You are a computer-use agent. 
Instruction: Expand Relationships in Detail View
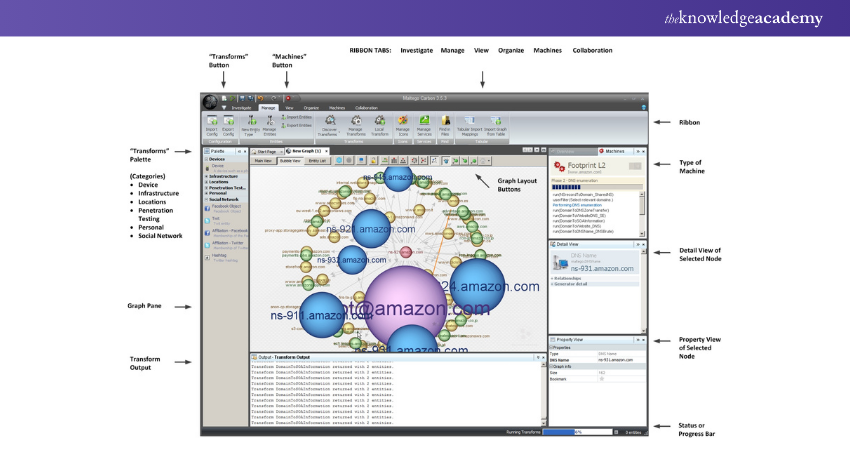[552, 278]
